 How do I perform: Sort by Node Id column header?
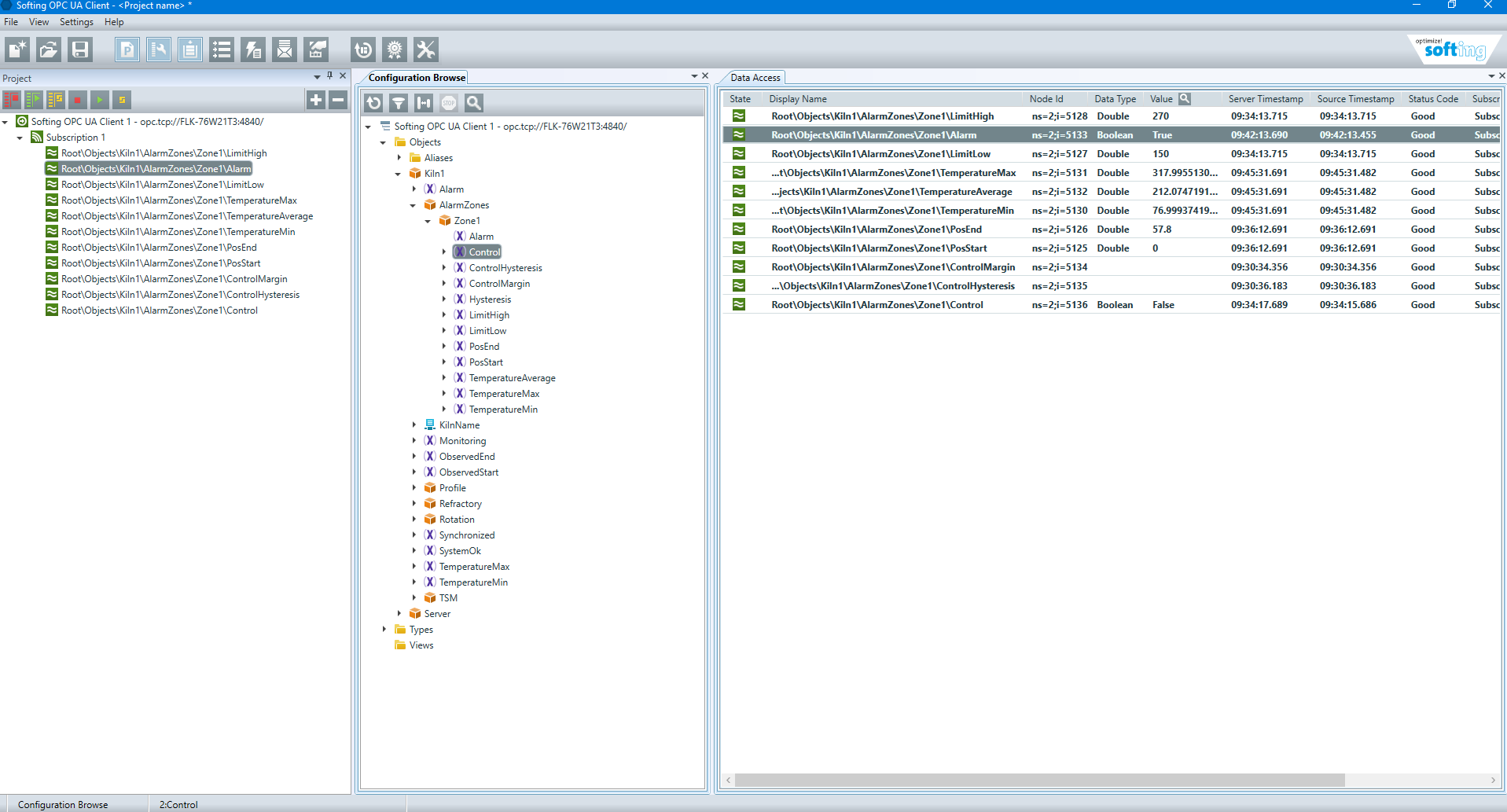[1046, 99]
